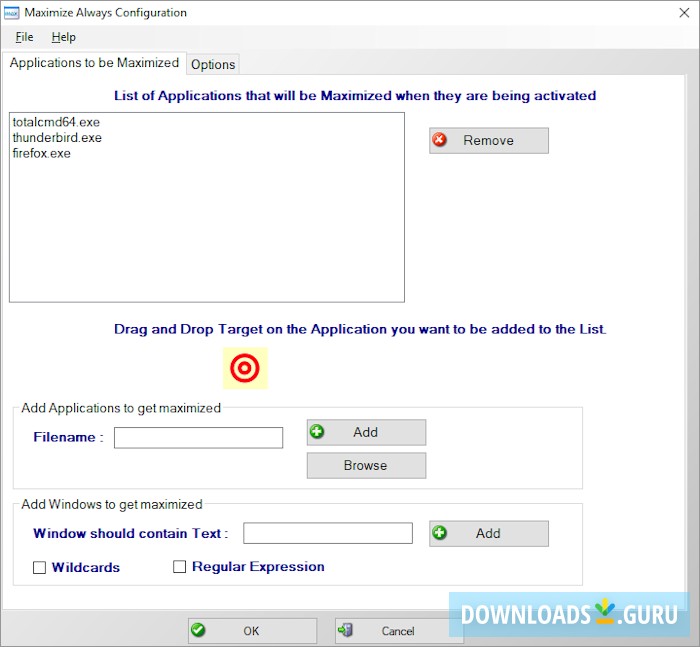Viewport: 700px width, 647px height.
Task: Click Add button next to window text field
Action: click(489, 533)
